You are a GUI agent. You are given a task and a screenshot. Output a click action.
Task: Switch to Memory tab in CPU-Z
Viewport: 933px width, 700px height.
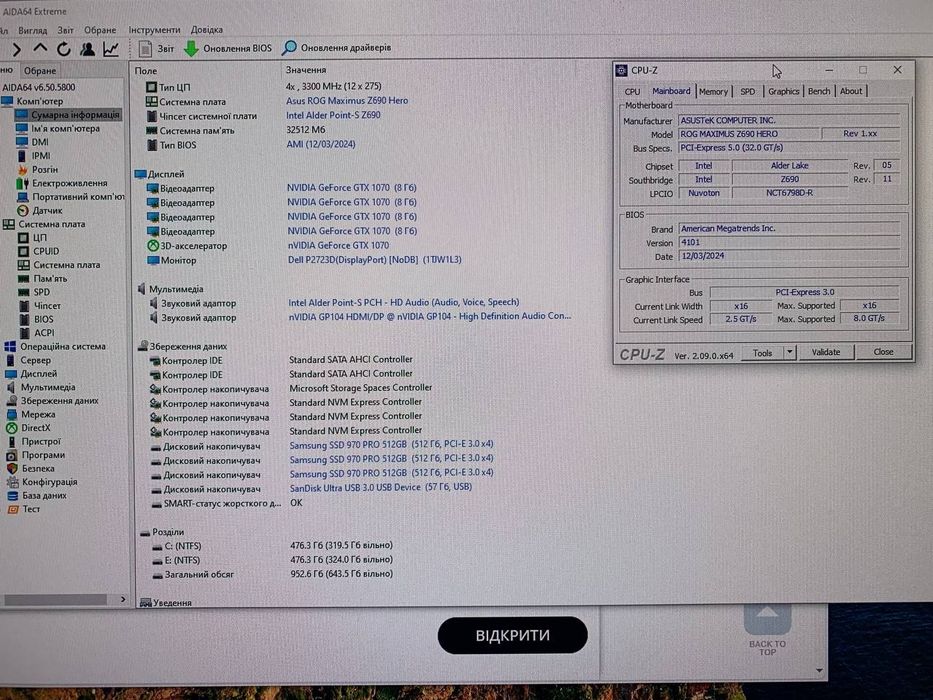click(713, 91)
